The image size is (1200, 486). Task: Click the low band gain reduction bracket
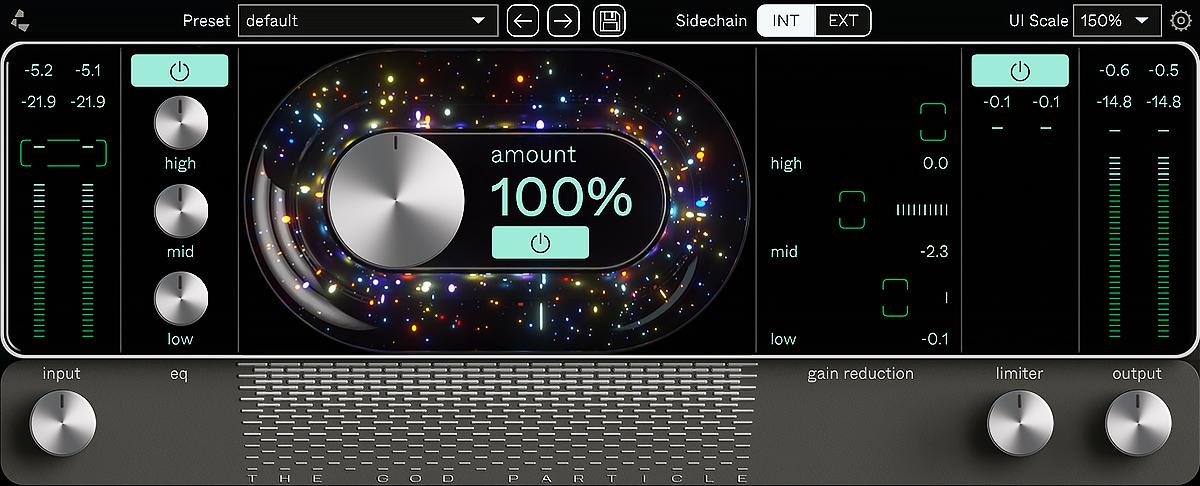click(x=895, y=297)
